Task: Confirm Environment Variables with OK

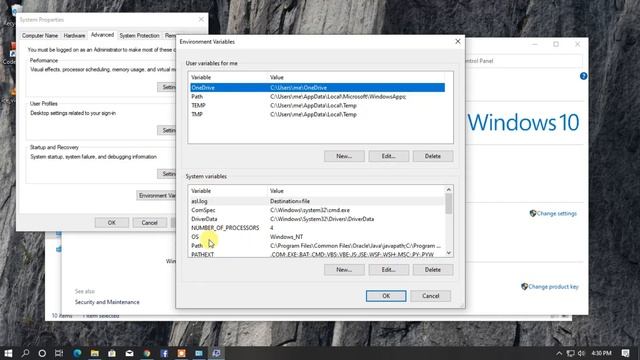Action: point(386,296)
